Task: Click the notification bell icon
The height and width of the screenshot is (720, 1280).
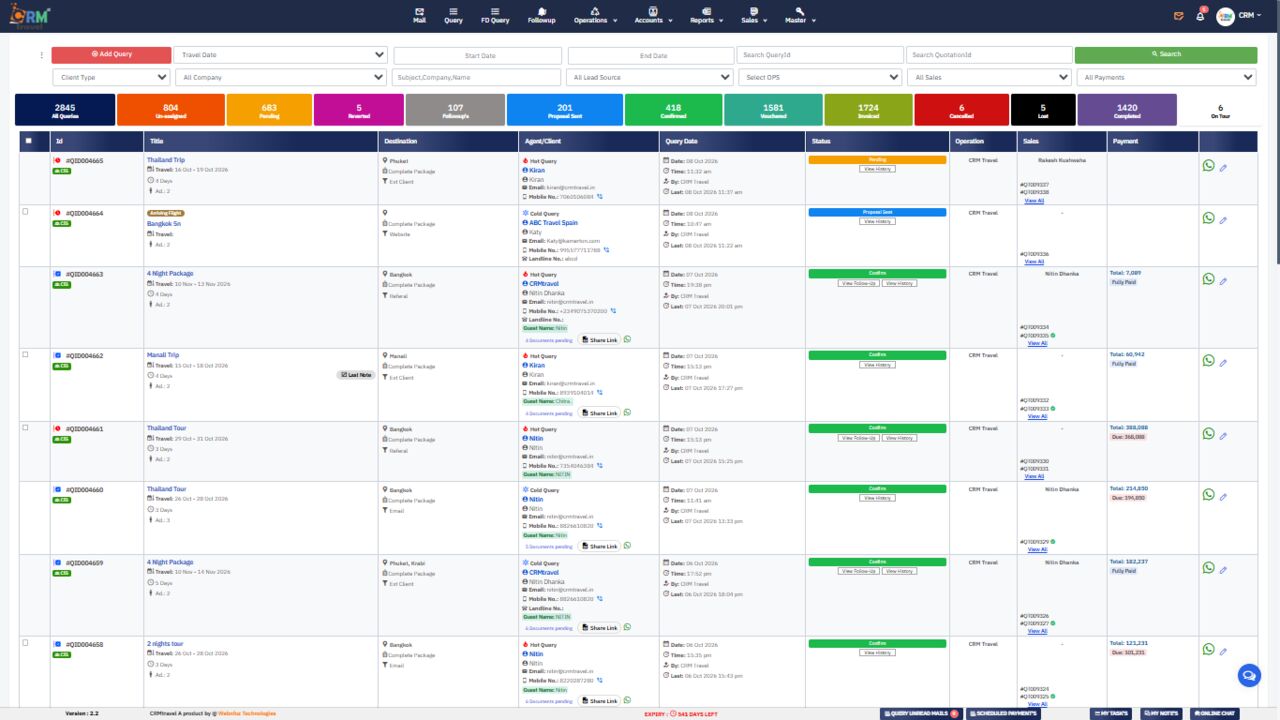Action: click(1200, 18)
